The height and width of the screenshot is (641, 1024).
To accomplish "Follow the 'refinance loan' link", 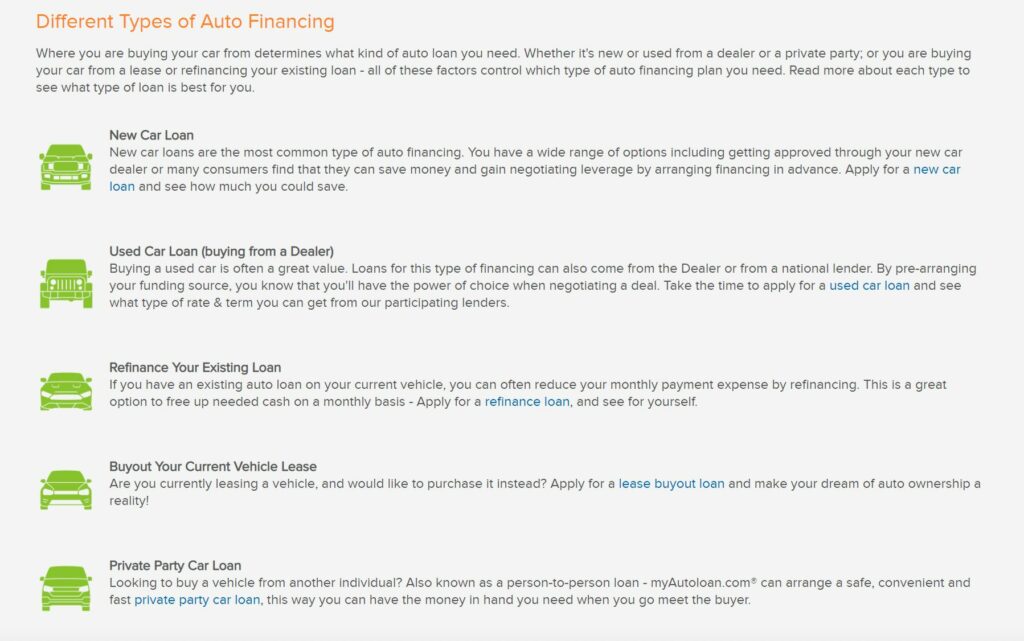I will pos(527,402).
